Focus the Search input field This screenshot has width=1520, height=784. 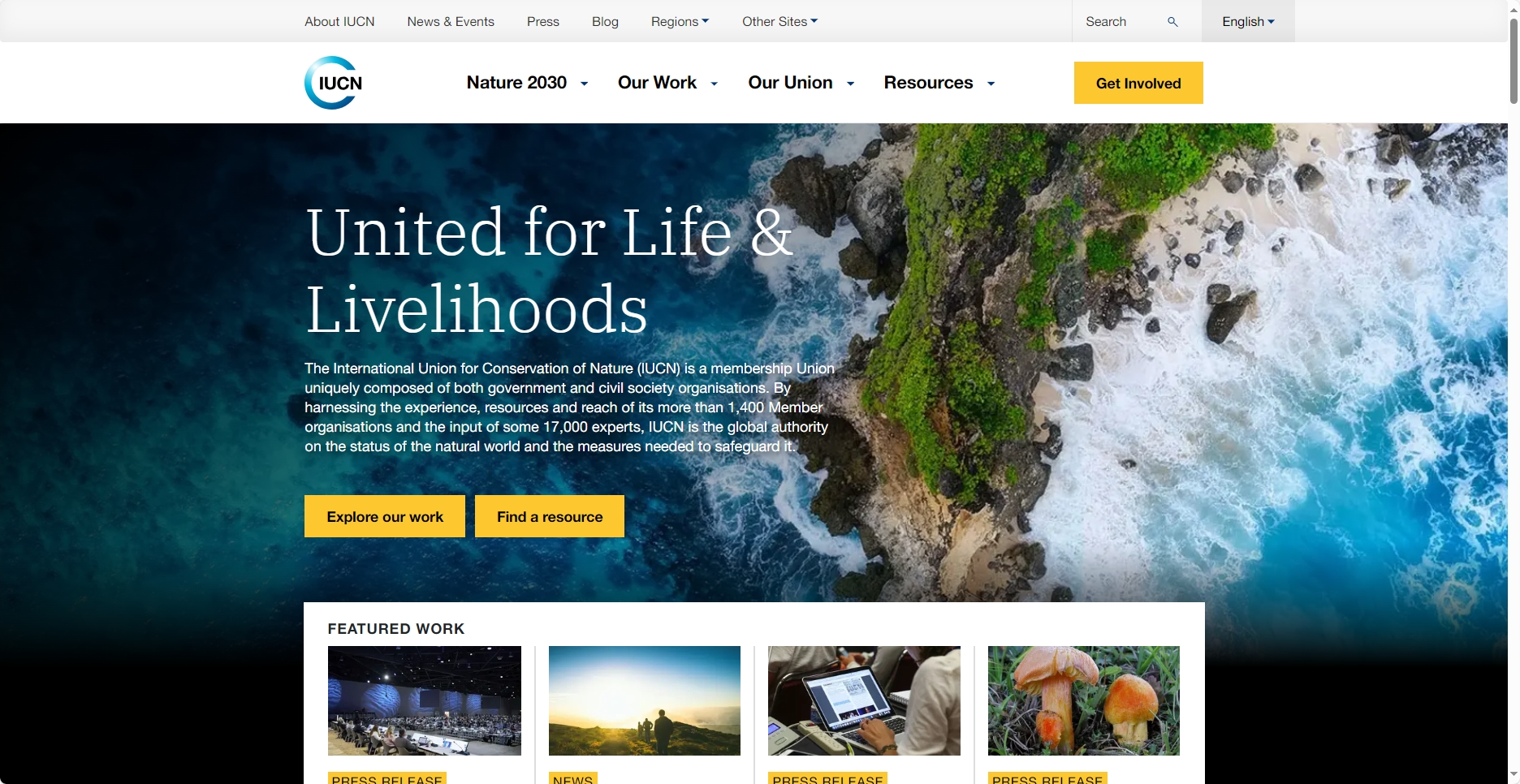(x=1121, y=21)
